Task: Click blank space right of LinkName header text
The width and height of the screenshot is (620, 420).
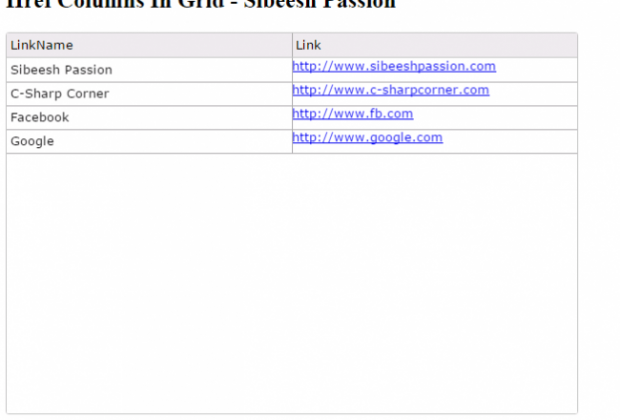Action: point(180,45)
